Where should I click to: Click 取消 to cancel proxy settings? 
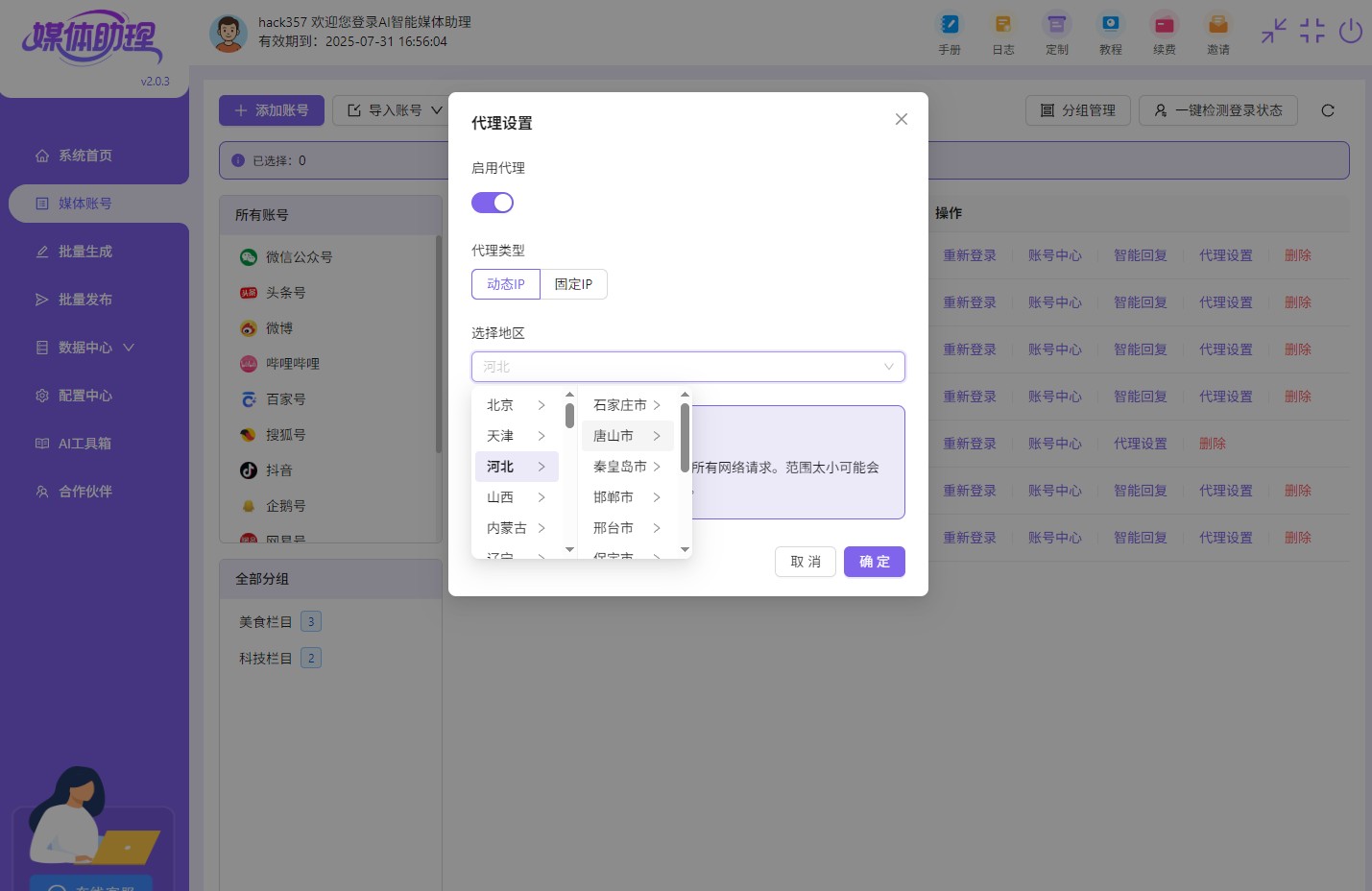(806, 562)
